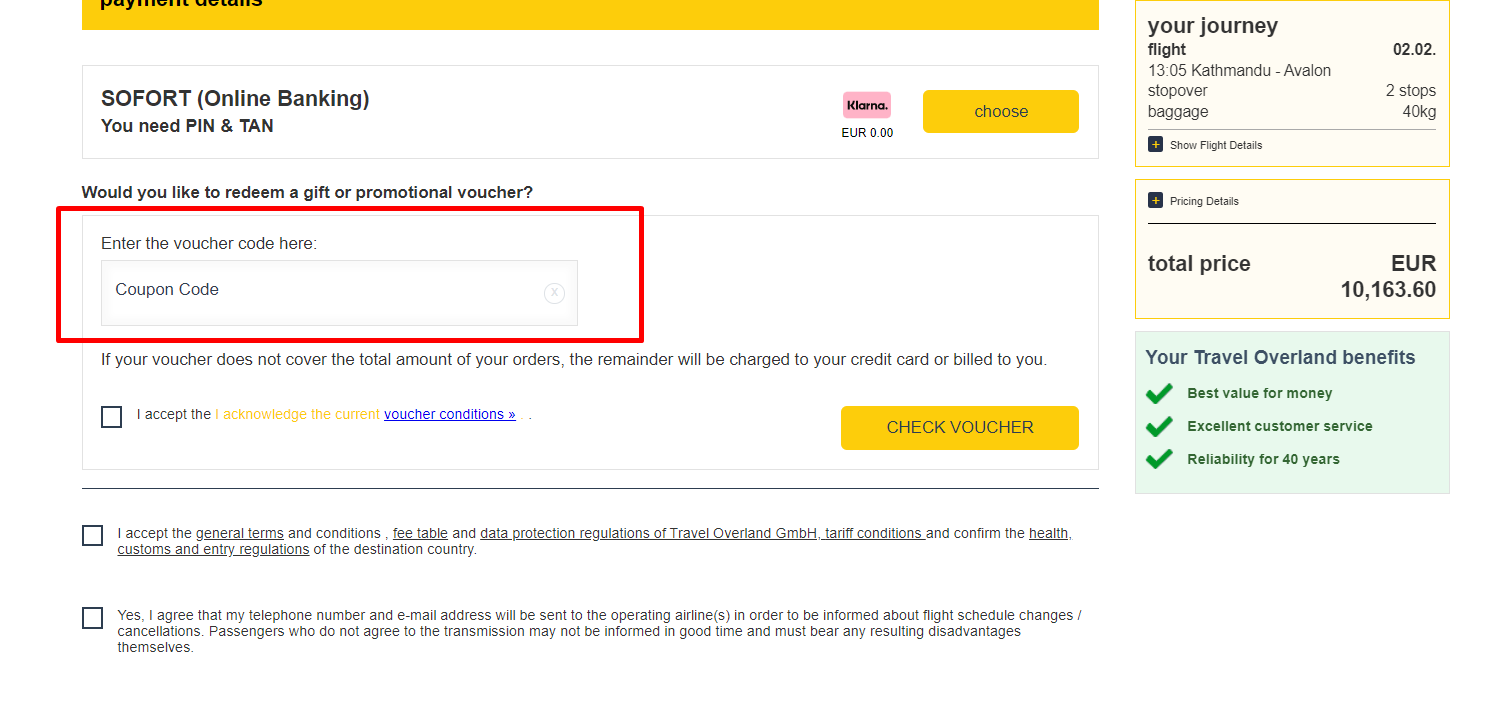Accept the general terms and conditions checkbox

click(93, 536)
